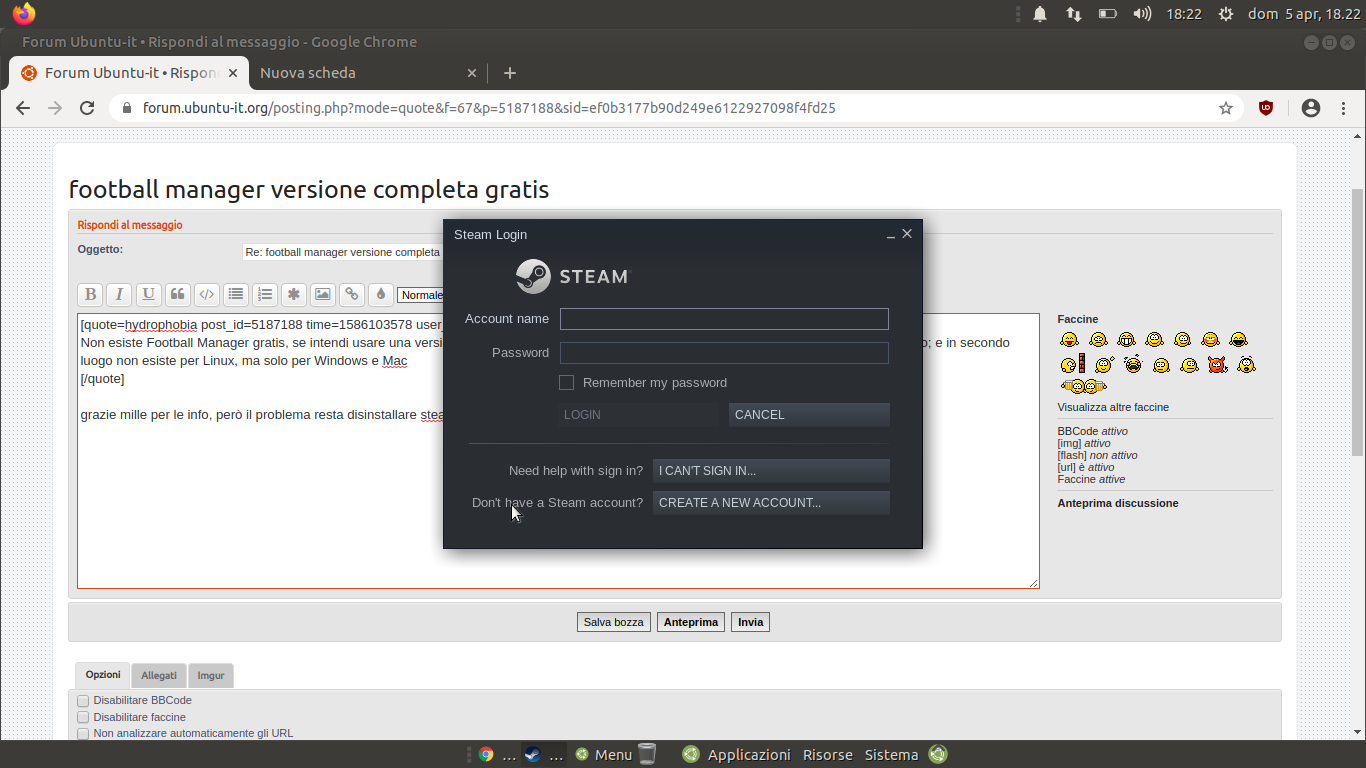The height and width of the screenshot is (768, 1366).
Task: Insert a numbered list in the editor
Action: tap(264, 294)
